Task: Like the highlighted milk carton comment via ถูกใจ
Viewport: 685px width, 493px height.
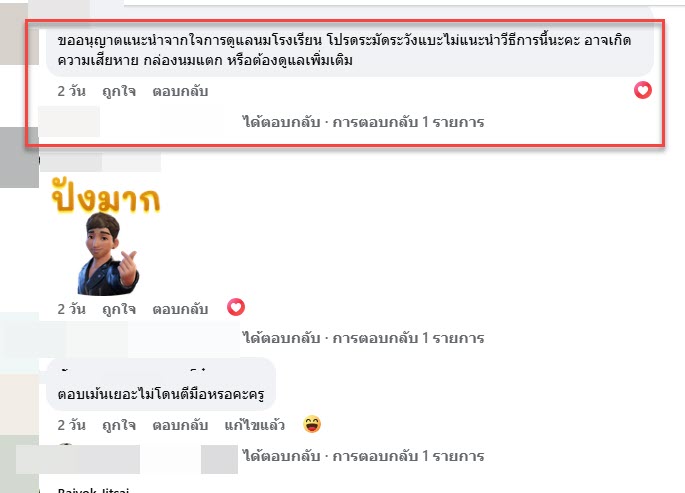Action: click(x=119, y=91)
